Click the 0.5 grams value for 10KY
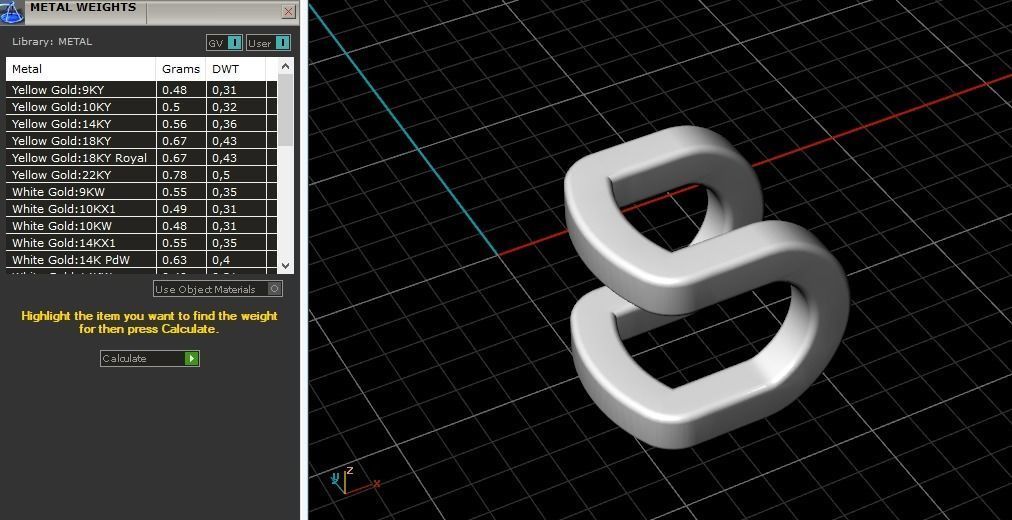 (x=171, y=106)
